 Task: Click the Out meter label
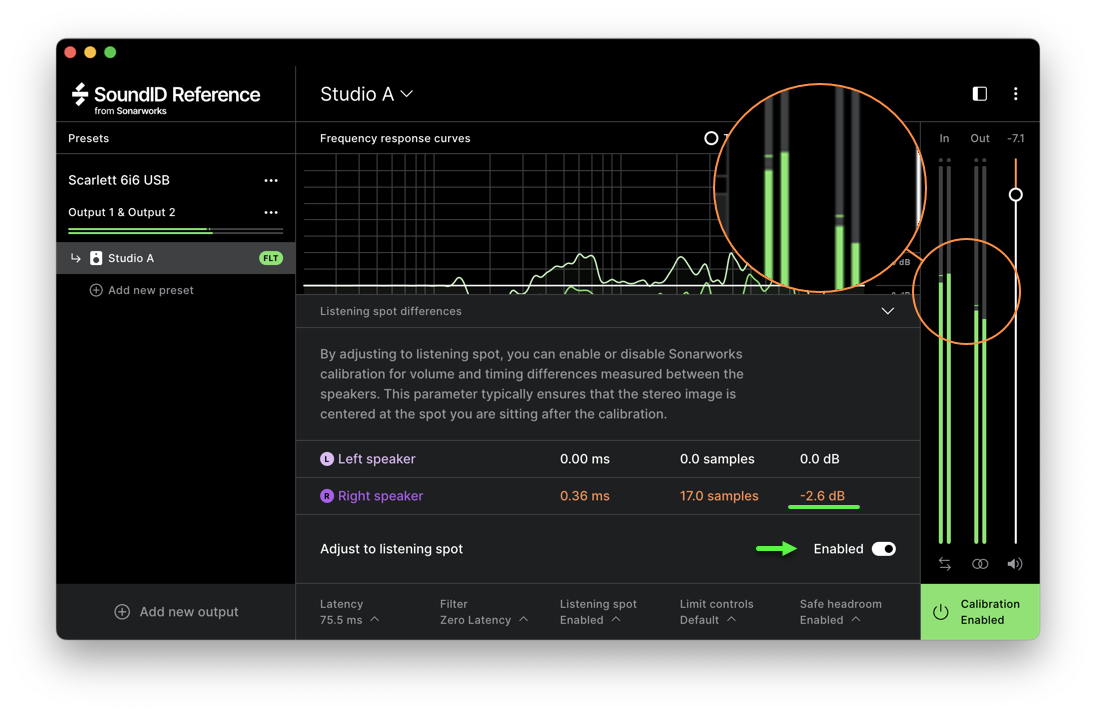980,139
